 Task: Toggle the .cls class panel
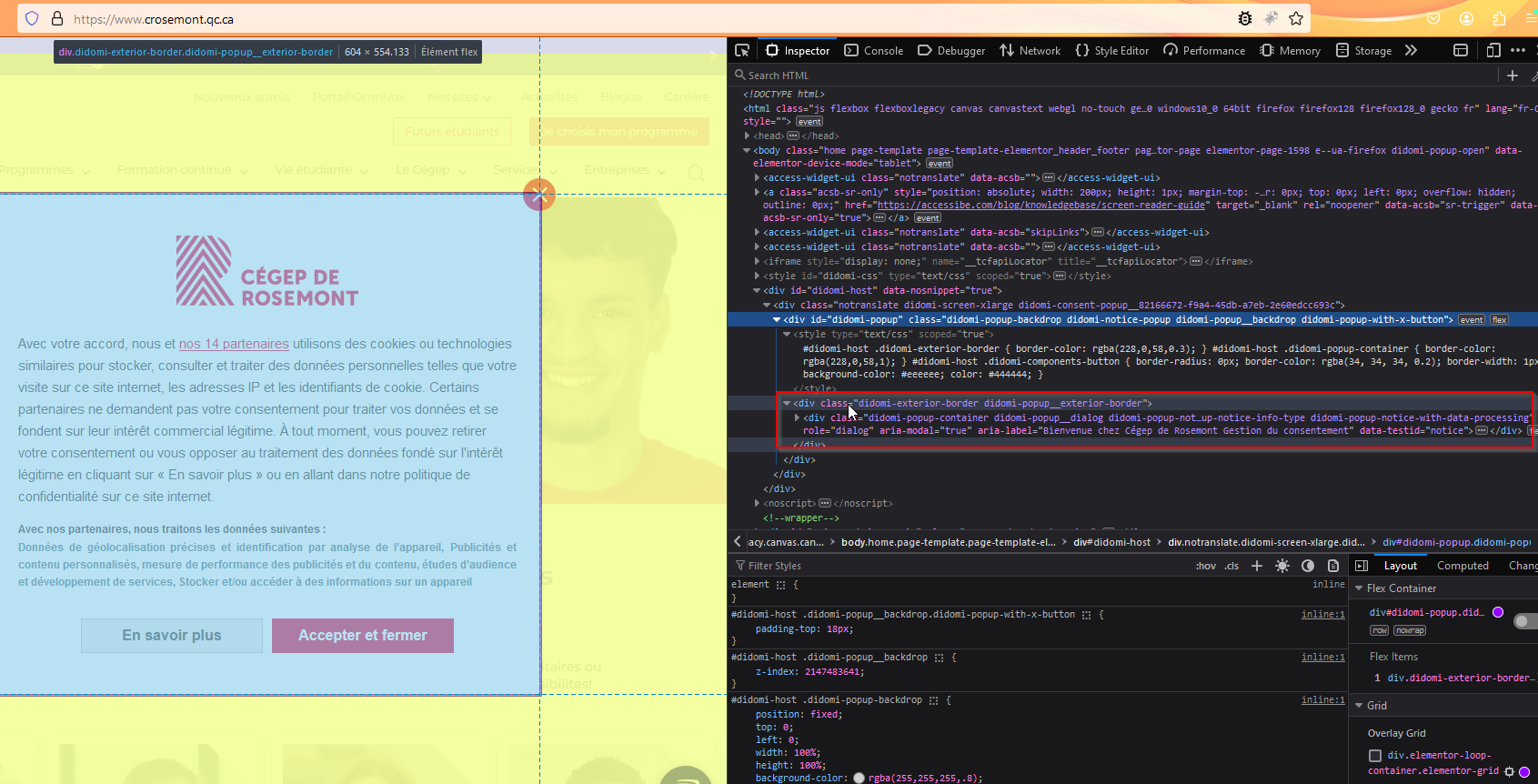[x=1231, y=566]
